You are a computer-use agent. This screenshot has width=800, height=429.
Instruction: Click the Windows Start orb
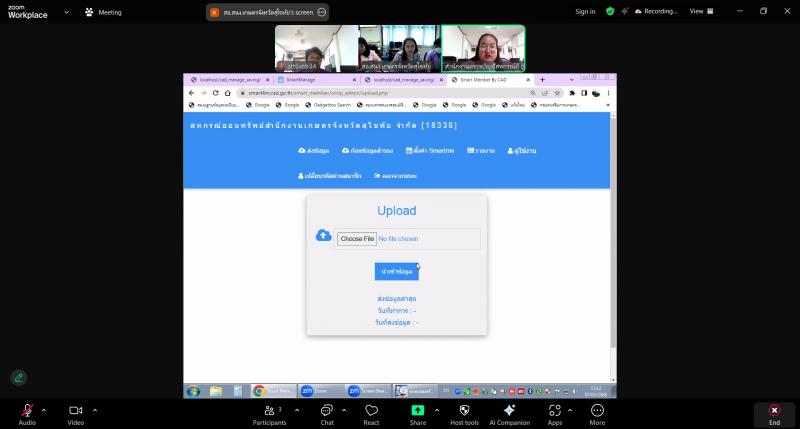pos(193,391)
